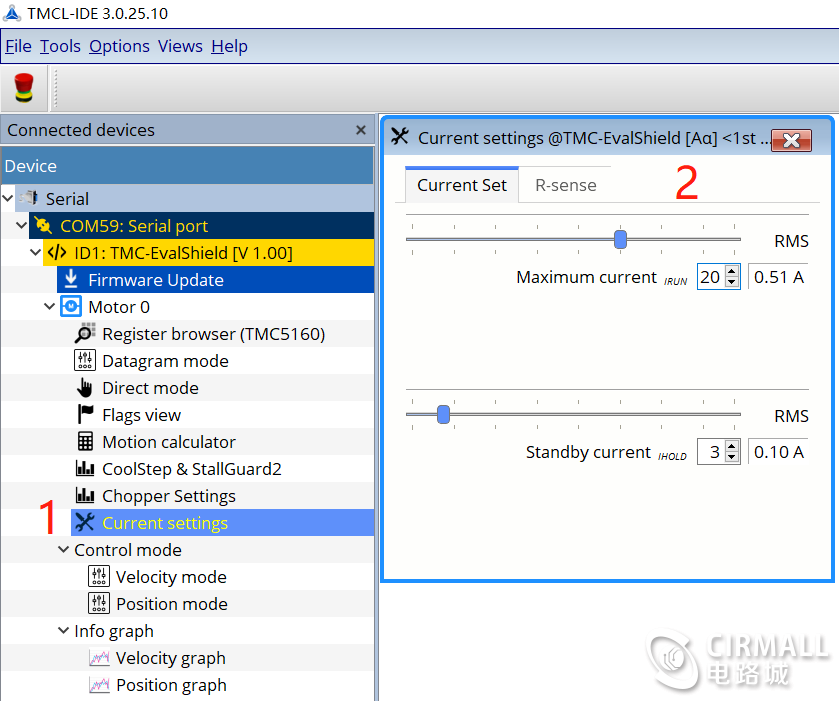
Task: Select the Direct mode hand icon
Action: click(x=85, y=388)
